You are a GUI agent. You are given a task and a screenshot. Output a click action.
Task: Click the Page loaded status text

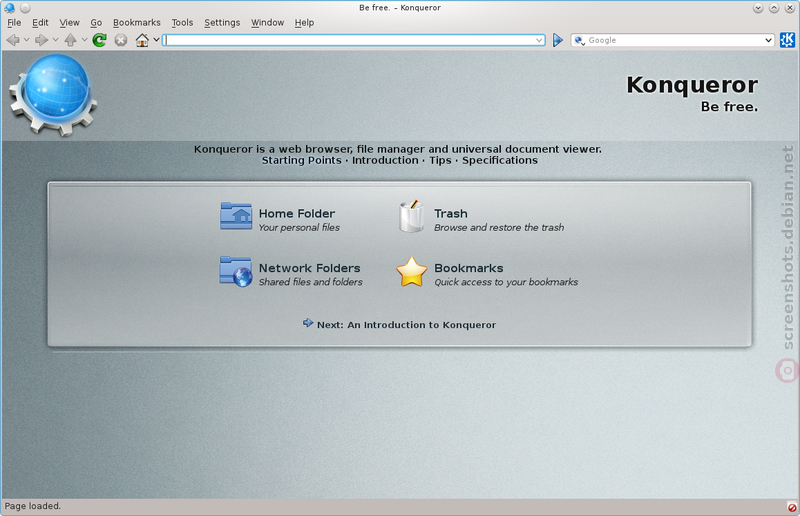(33, 506)
